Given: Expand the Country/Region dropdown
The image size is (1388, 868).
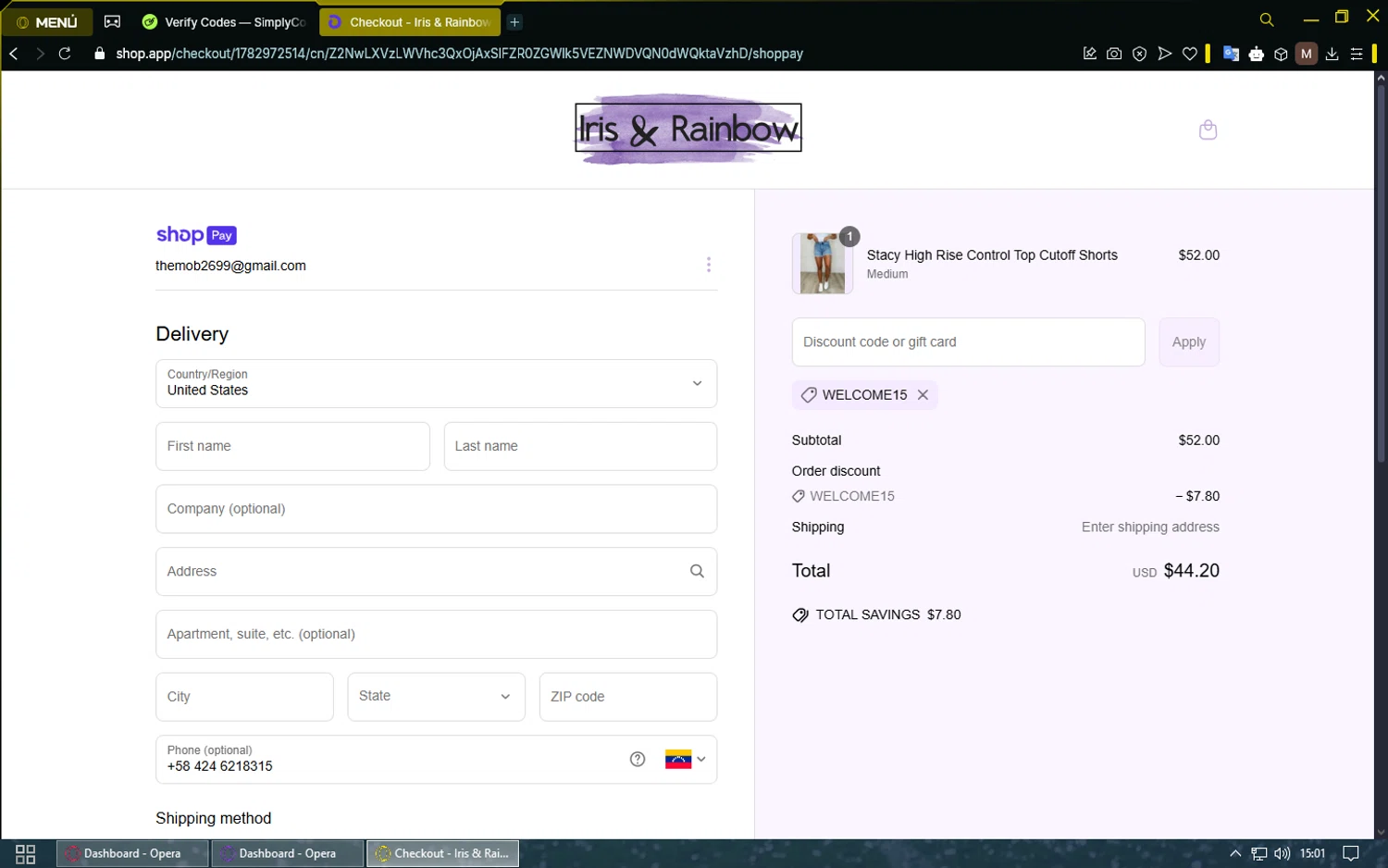Looking at the screenshot, I should (x=436, y=383).
